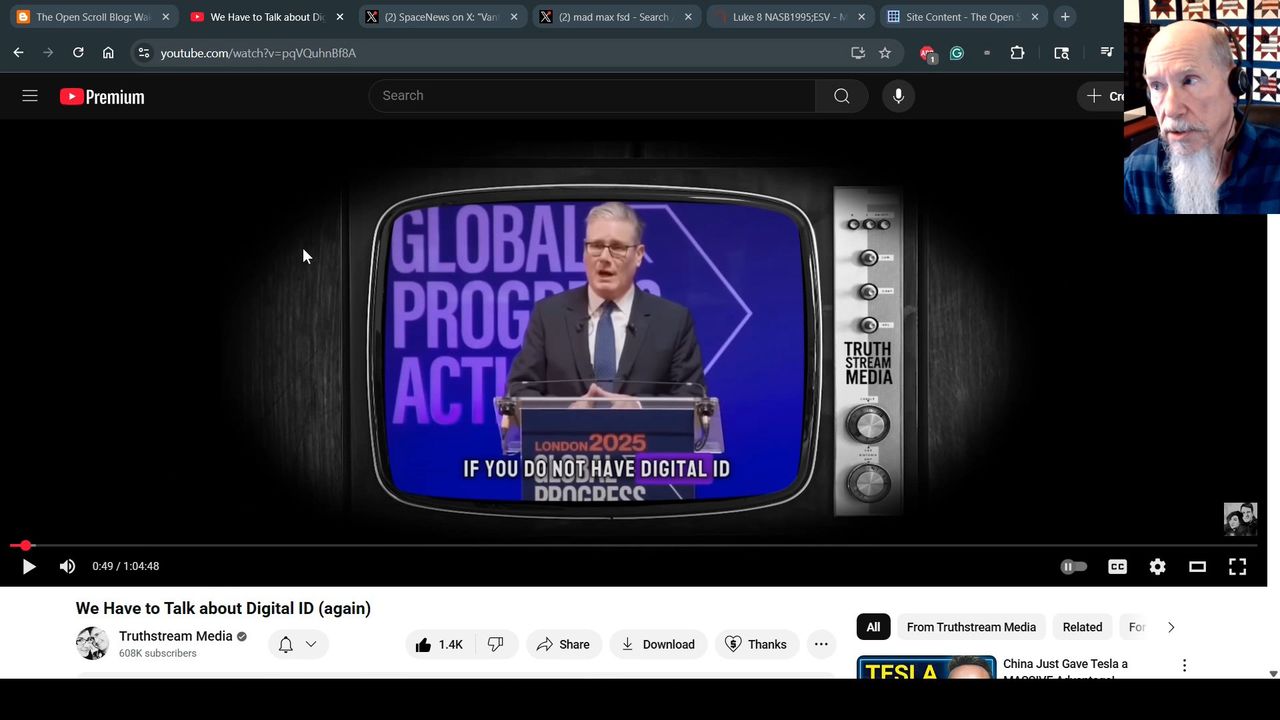Image resolution: width=1280 pixels, height=720 pixels.
Task: Enter full screen mode
Action: pyautogui.click(x=1237, y=566)
